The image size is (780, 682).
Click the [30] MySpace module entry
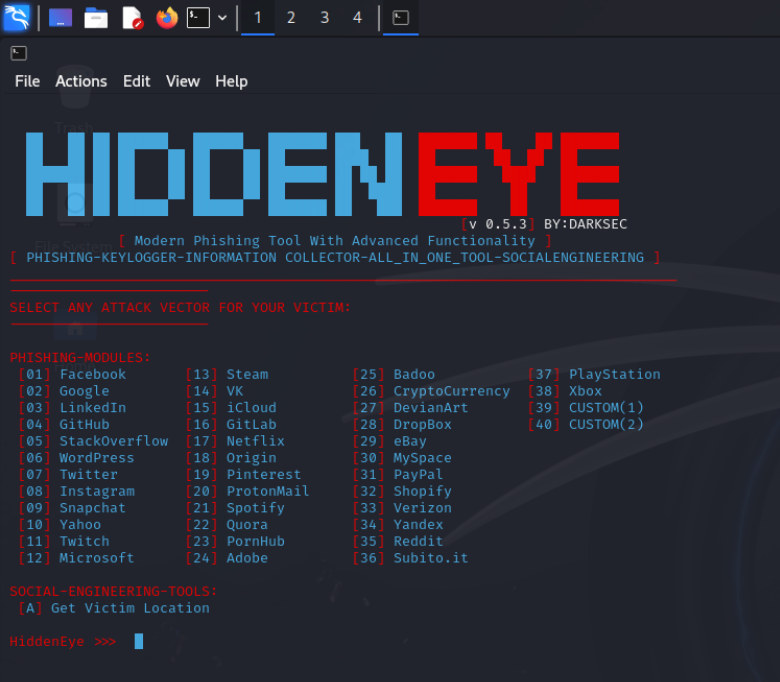402,458
